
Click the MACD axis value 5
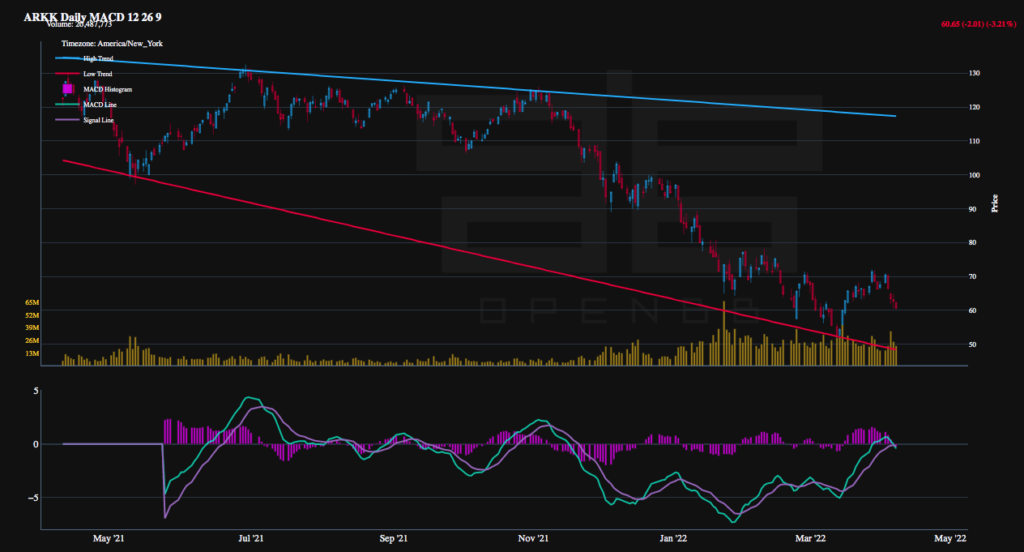[36, 391]
